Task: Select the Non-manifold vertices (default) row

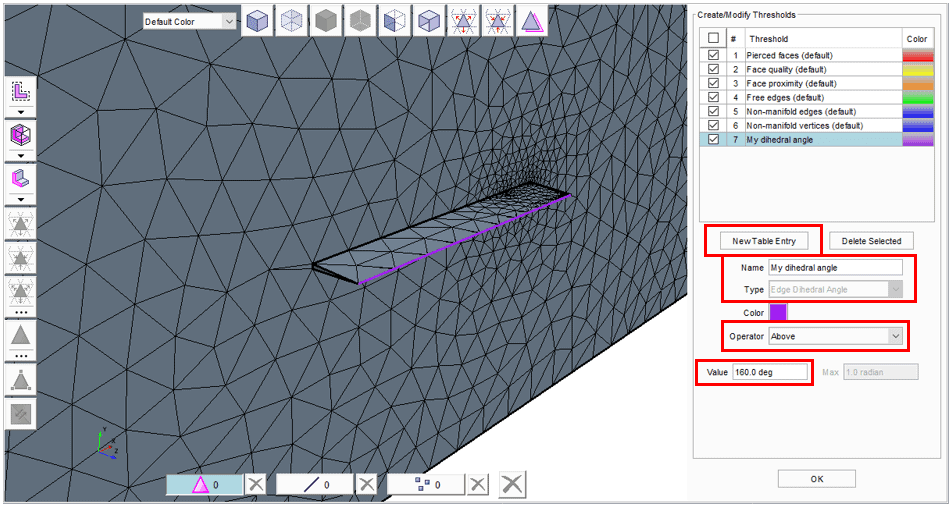Action: coord(816,125)
